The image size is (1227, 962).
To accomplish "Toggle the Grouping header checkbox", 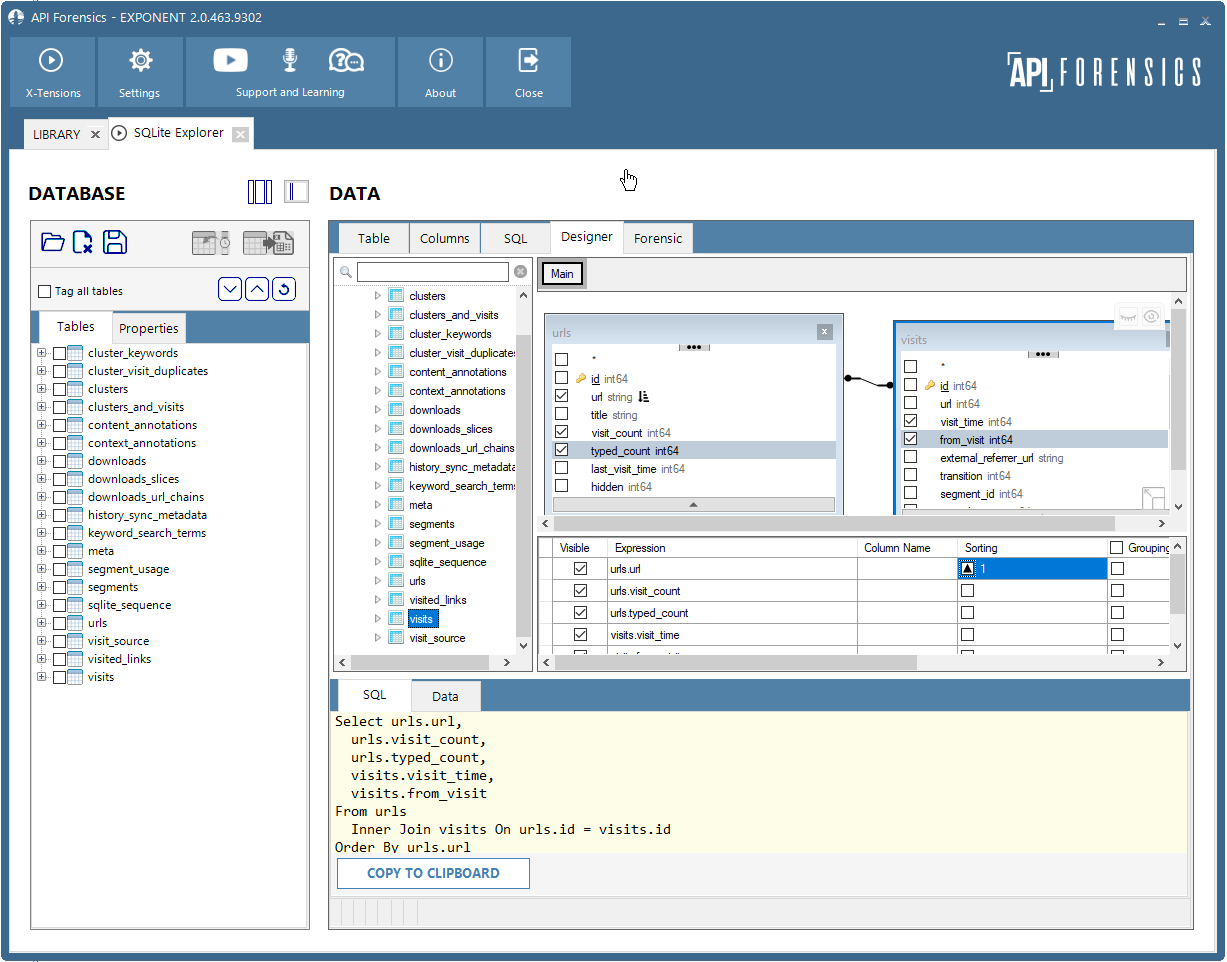I will tap(1116, 547).
